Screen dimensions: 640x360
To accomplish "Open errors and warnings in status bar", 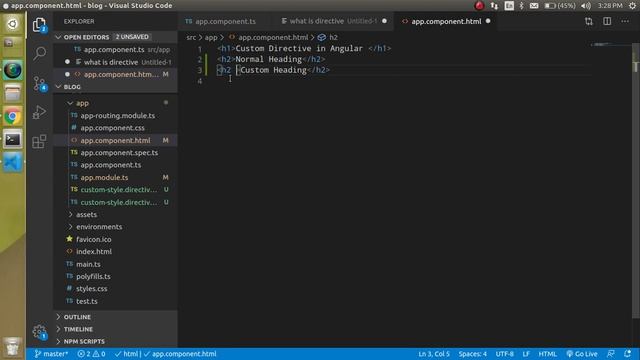I will pos(91,354).
